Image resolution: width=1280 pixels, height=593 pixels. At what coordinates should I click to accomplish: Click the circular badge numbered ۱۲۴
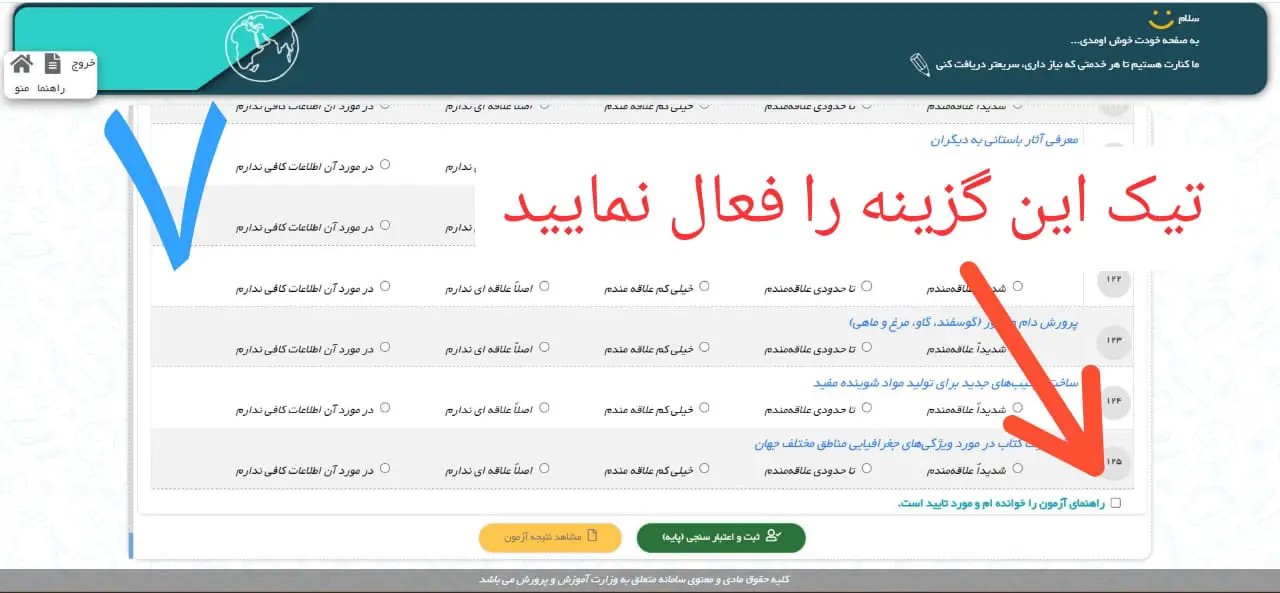point(1113,401)
